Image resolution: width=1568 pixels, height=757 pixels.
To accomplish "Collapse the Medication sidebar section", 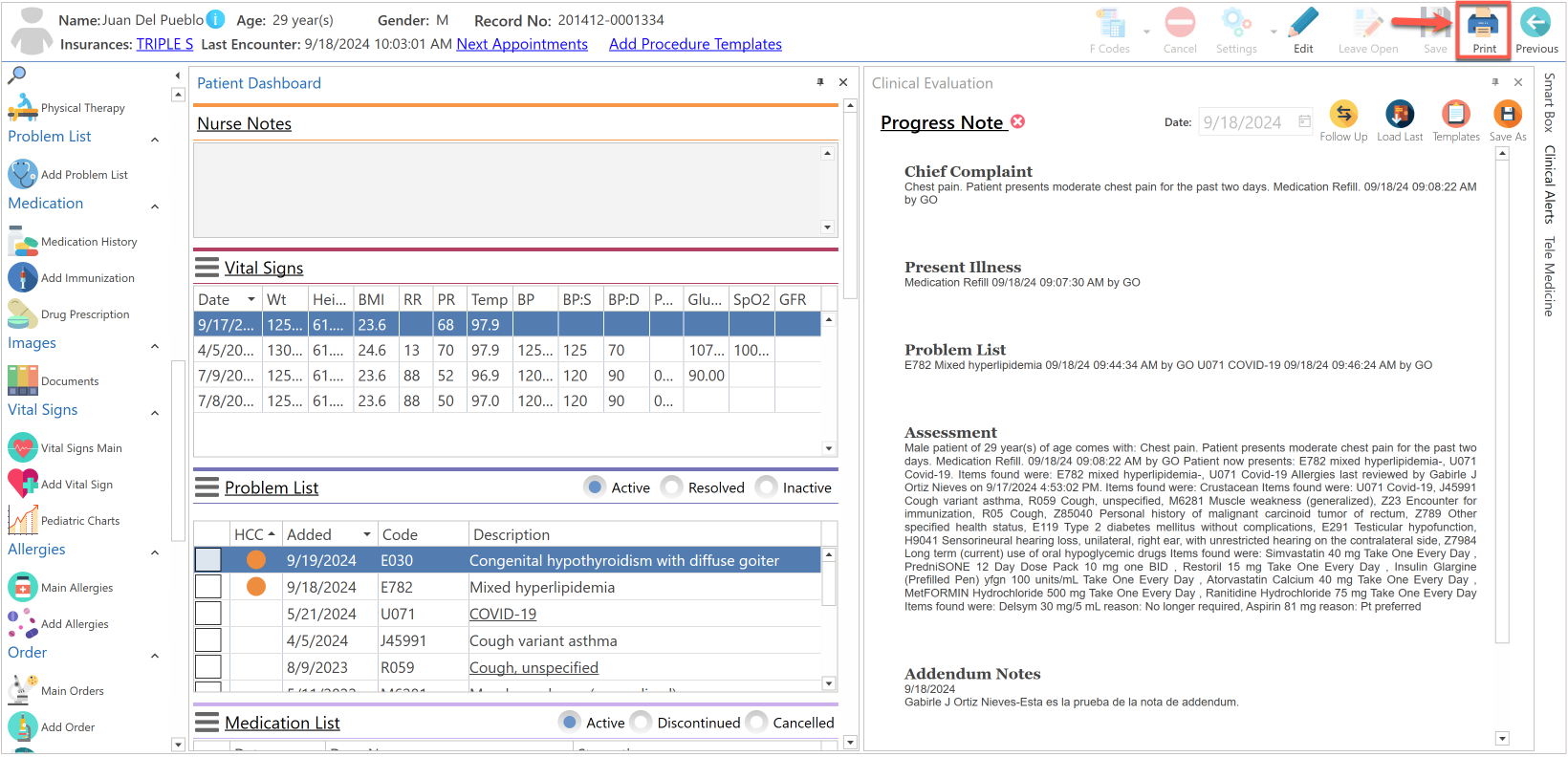I will pyautogui.click(x=155, y=206).
